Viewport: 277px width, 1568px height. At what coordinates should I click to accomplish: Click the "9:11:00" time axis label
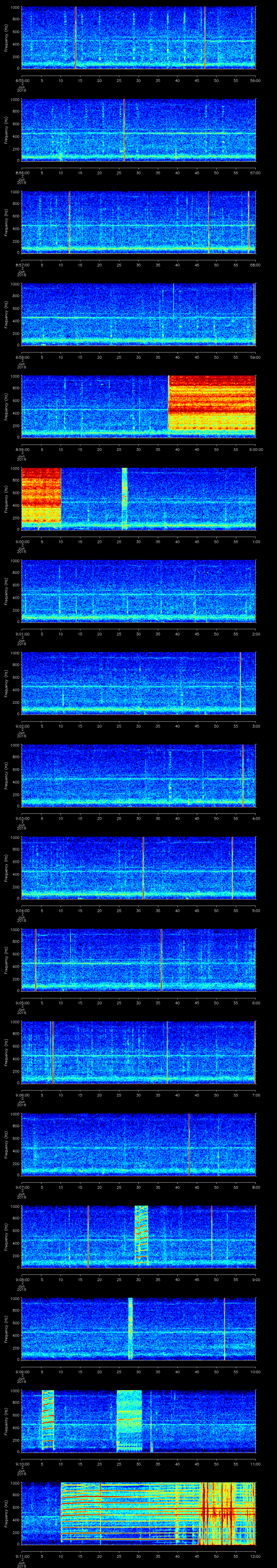point(22,1556)
